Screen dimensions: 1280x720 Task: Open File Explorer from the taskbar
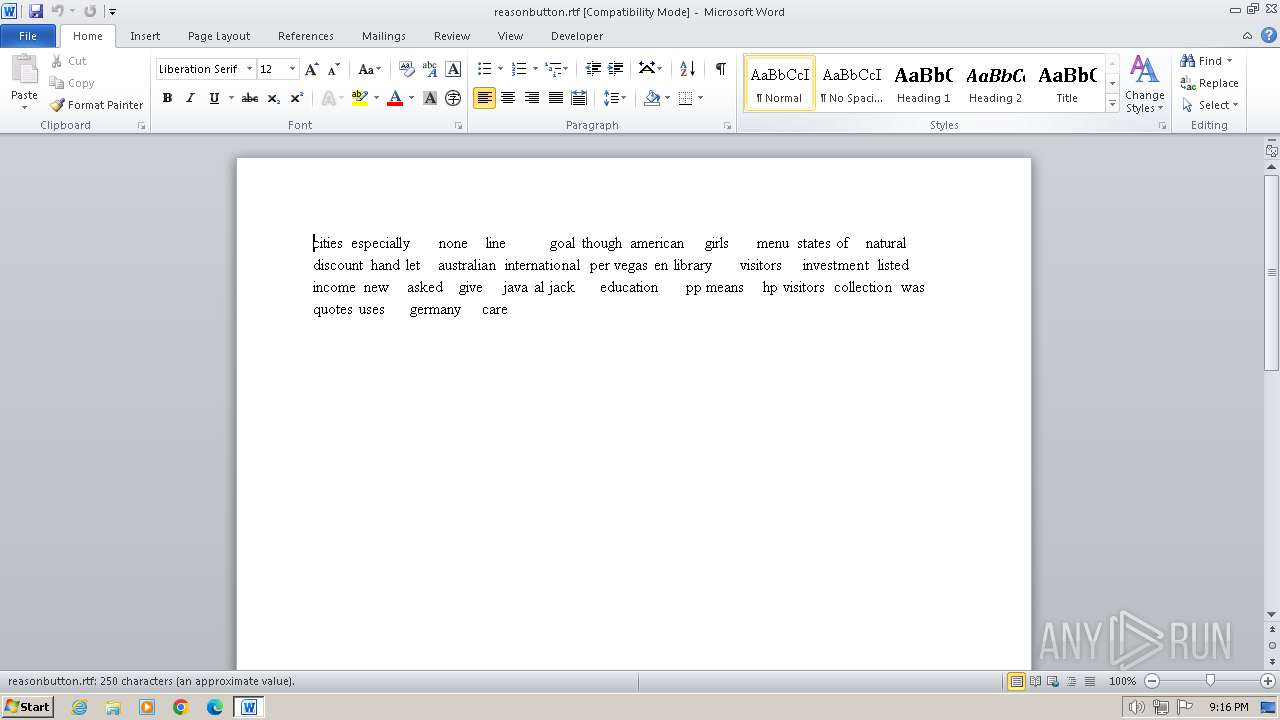(113, 707)
